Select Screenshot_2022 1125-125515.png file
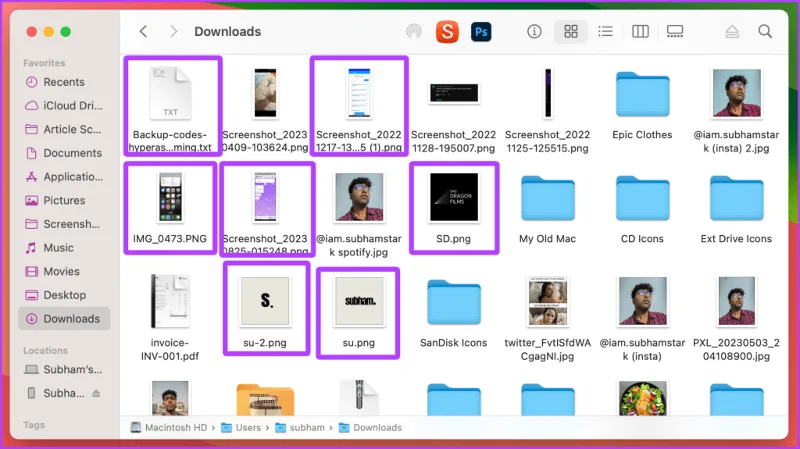The image size is (800, 449). [x=547, y=94]
